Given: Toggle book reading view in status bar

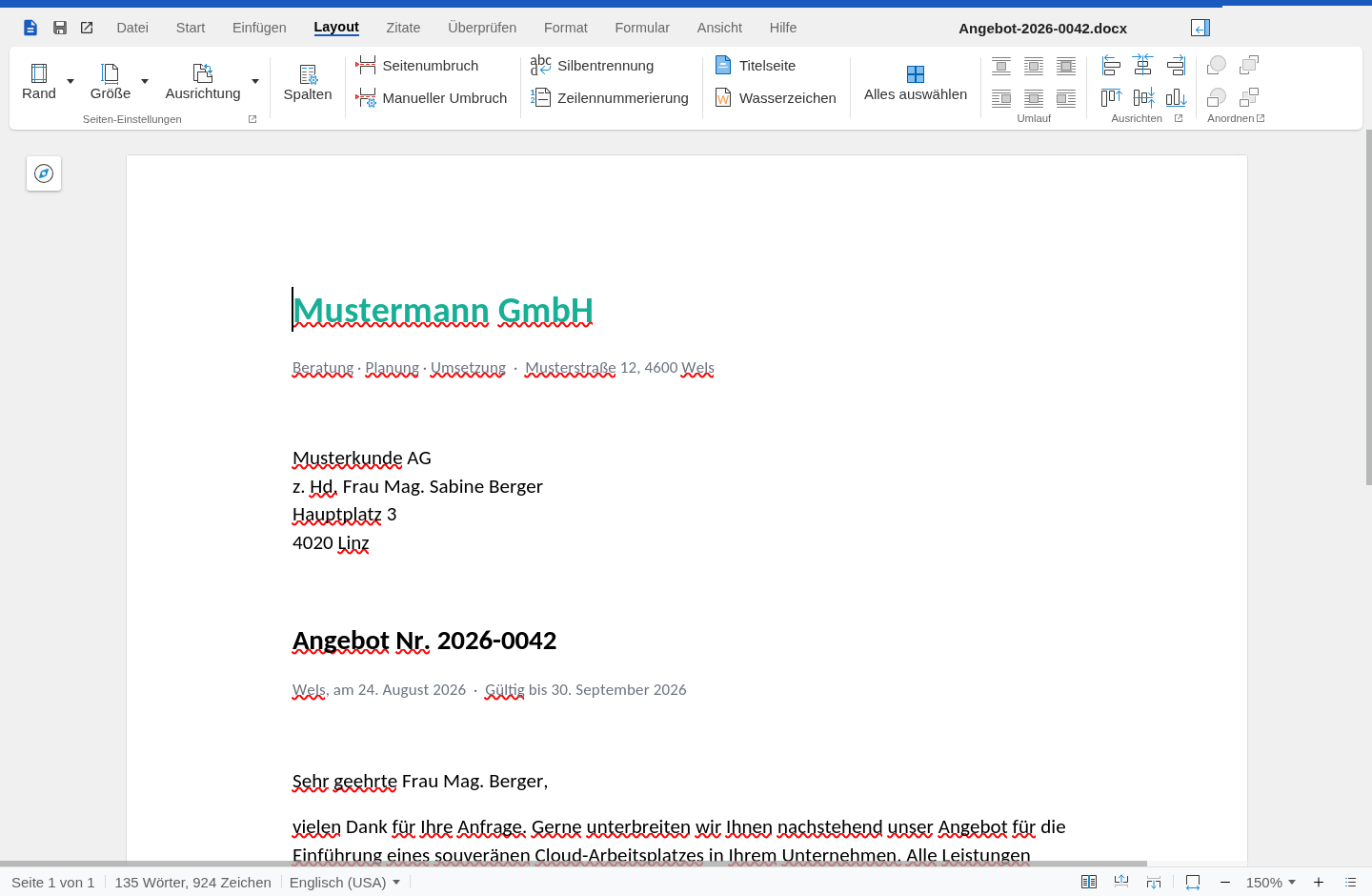Looking at the screenshot, I should point(1089,882).
